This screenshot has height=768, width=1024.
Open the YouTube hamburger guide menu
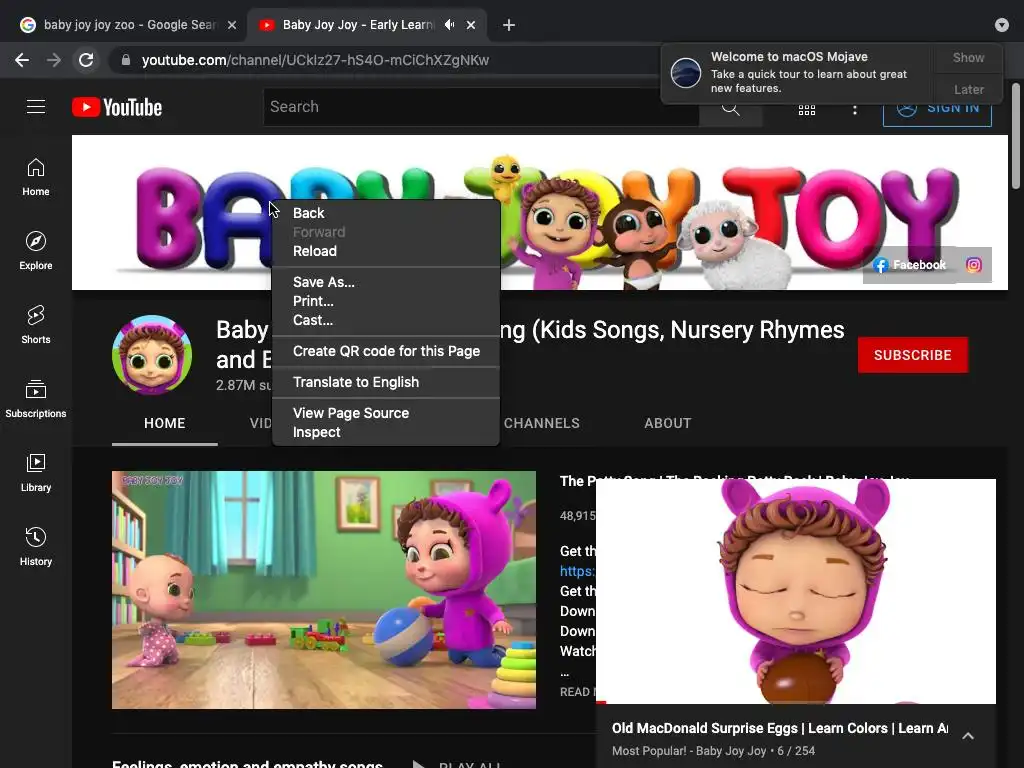click(x=36, y=106)
